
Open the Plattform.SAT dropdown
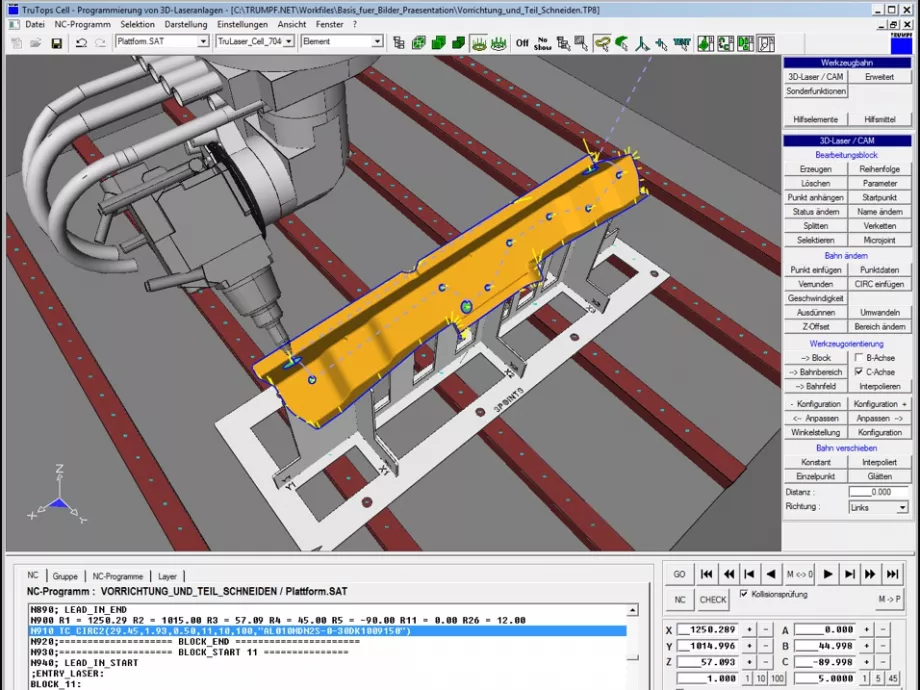(203, 41)
